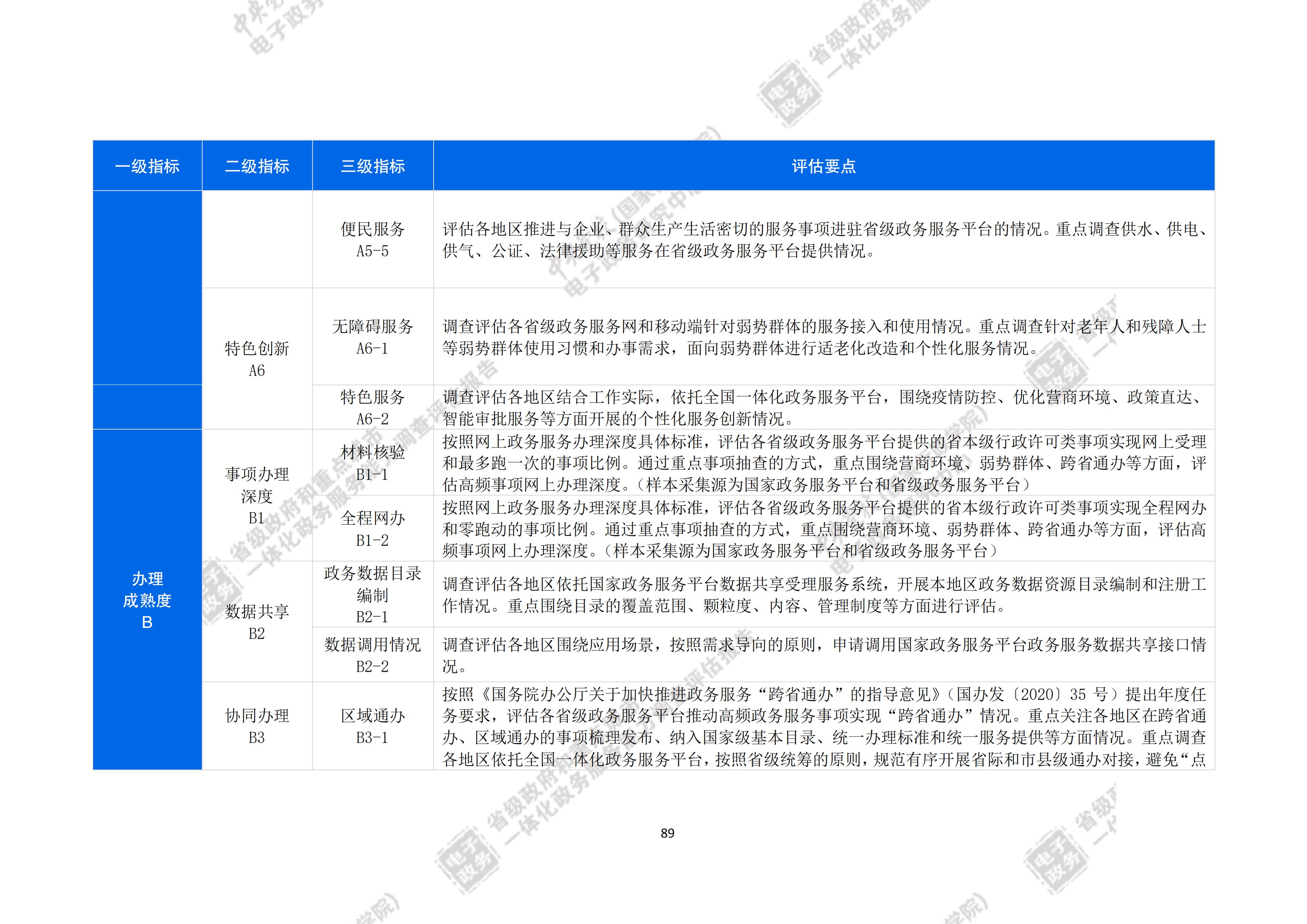Click the 一级指标 column header
Screen dimensions: 1307x924
147,166
